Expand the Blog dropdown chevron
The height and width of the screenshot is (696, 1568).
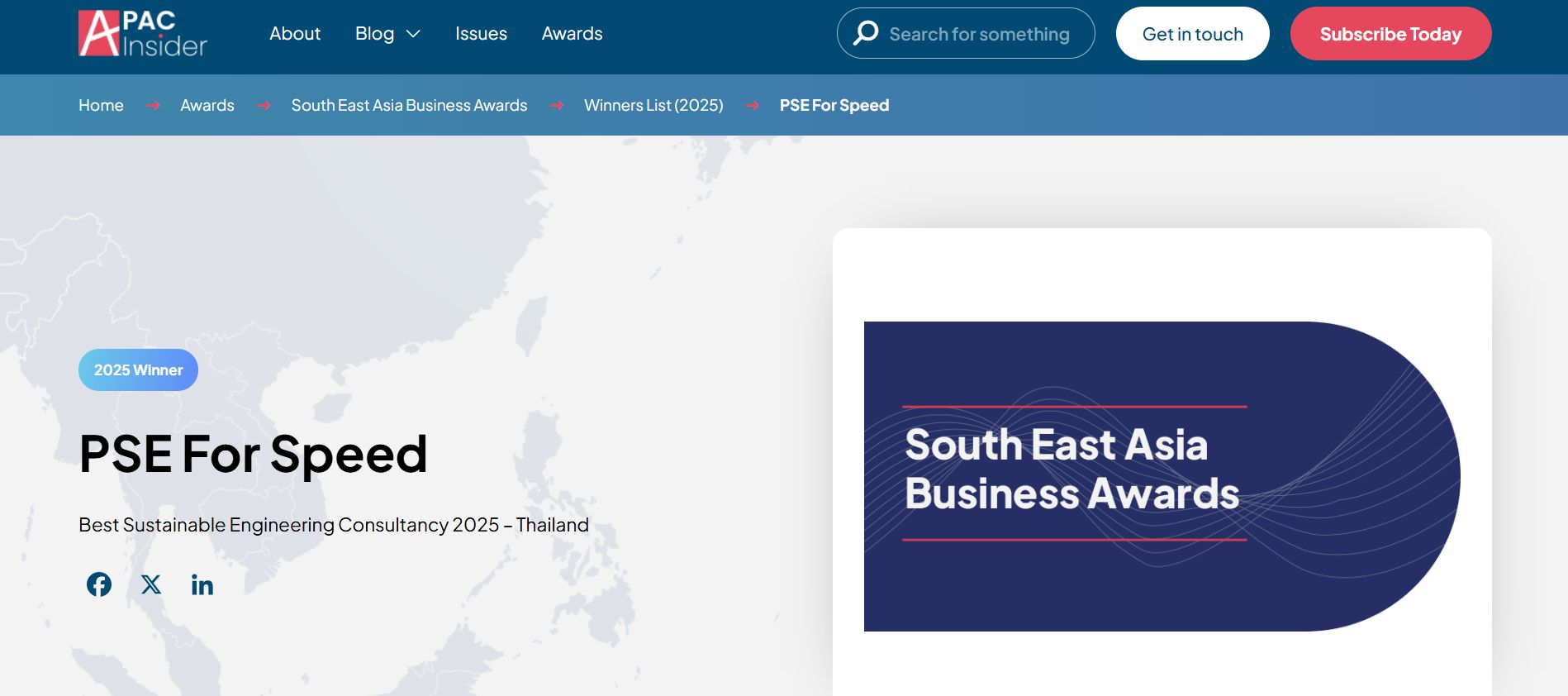pos(414,34)
